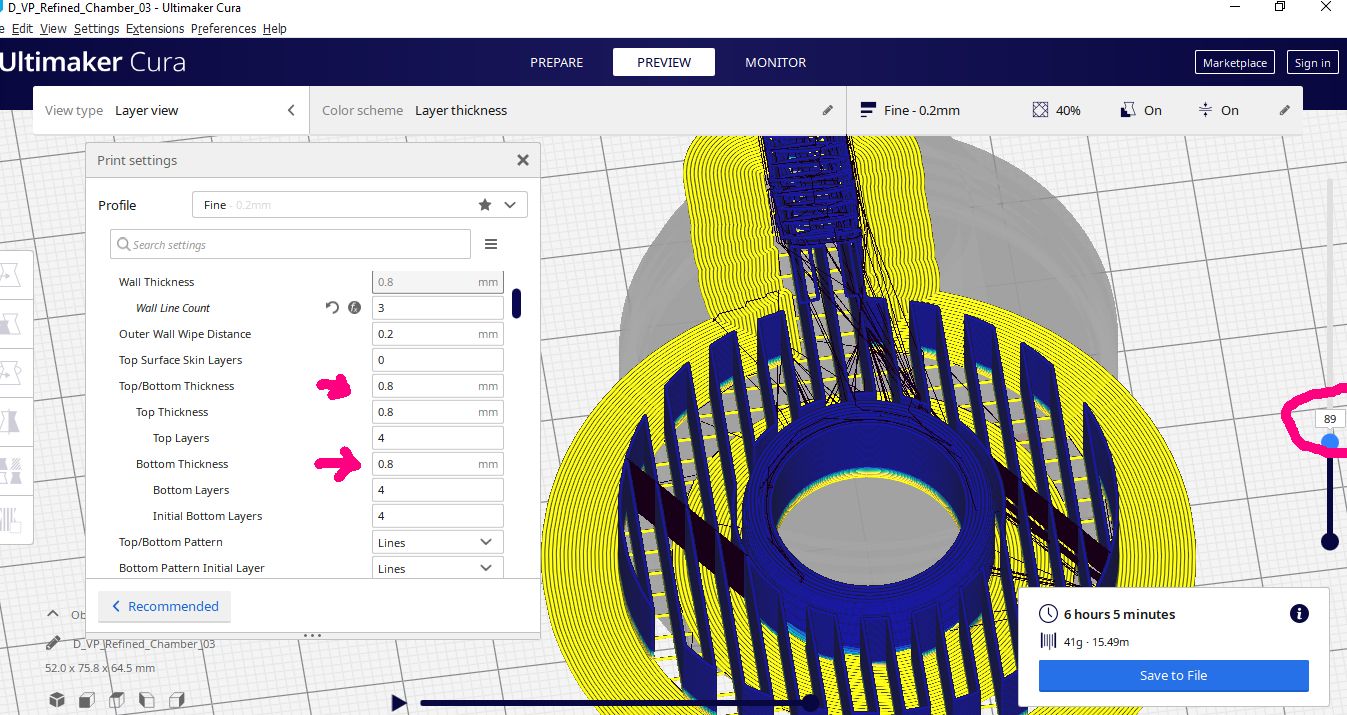The image size is (1347, 715).
Task: Click the lower layer slider handle
Action: [x=1330, y=541]
